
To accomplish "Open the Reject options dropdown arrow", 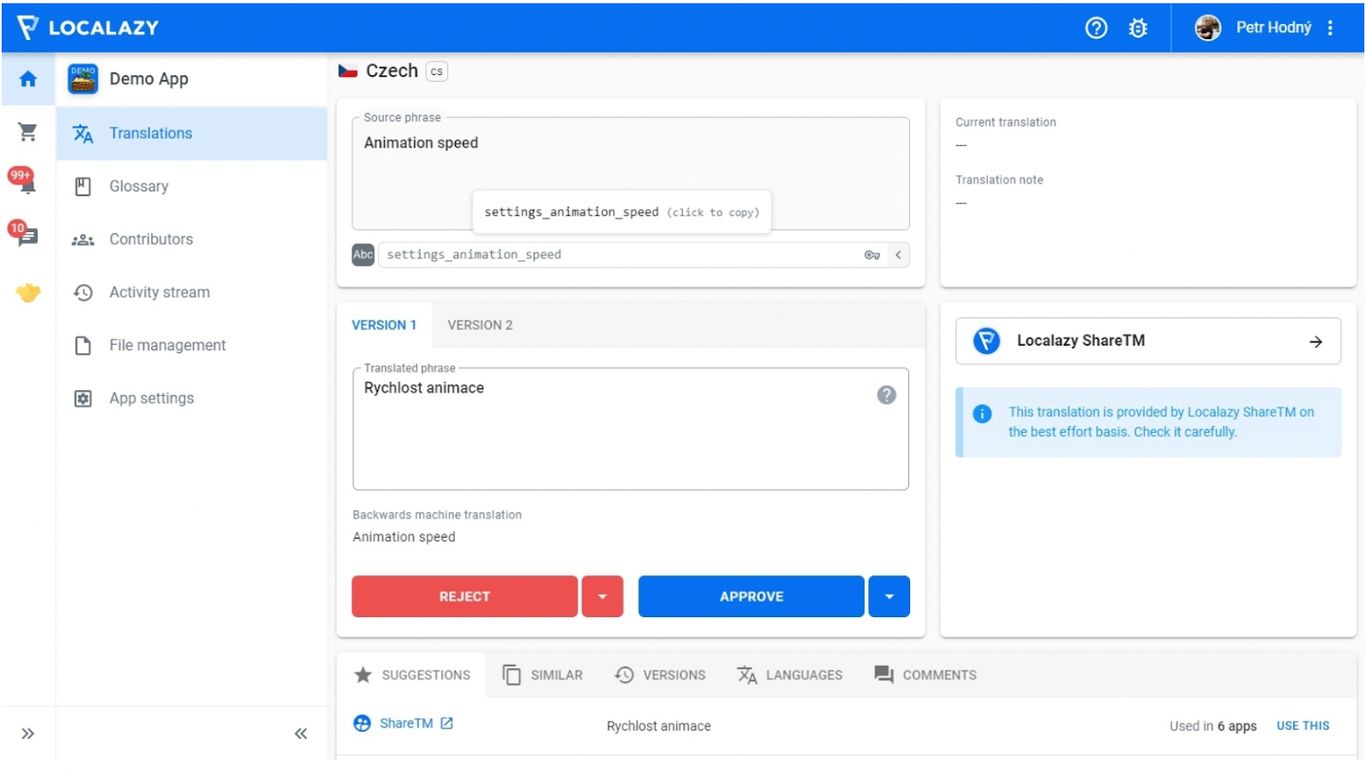I will pyautogui.click(x=602, y=596).
